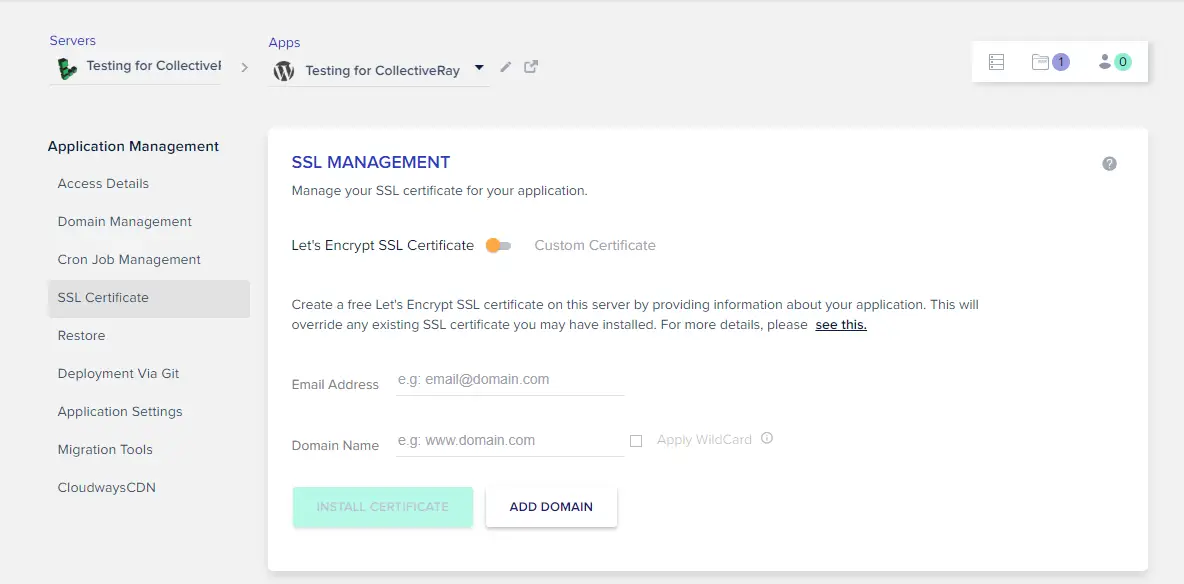Click the Servers breadcrumb link
1184x584 pixels.
(72, 40)
